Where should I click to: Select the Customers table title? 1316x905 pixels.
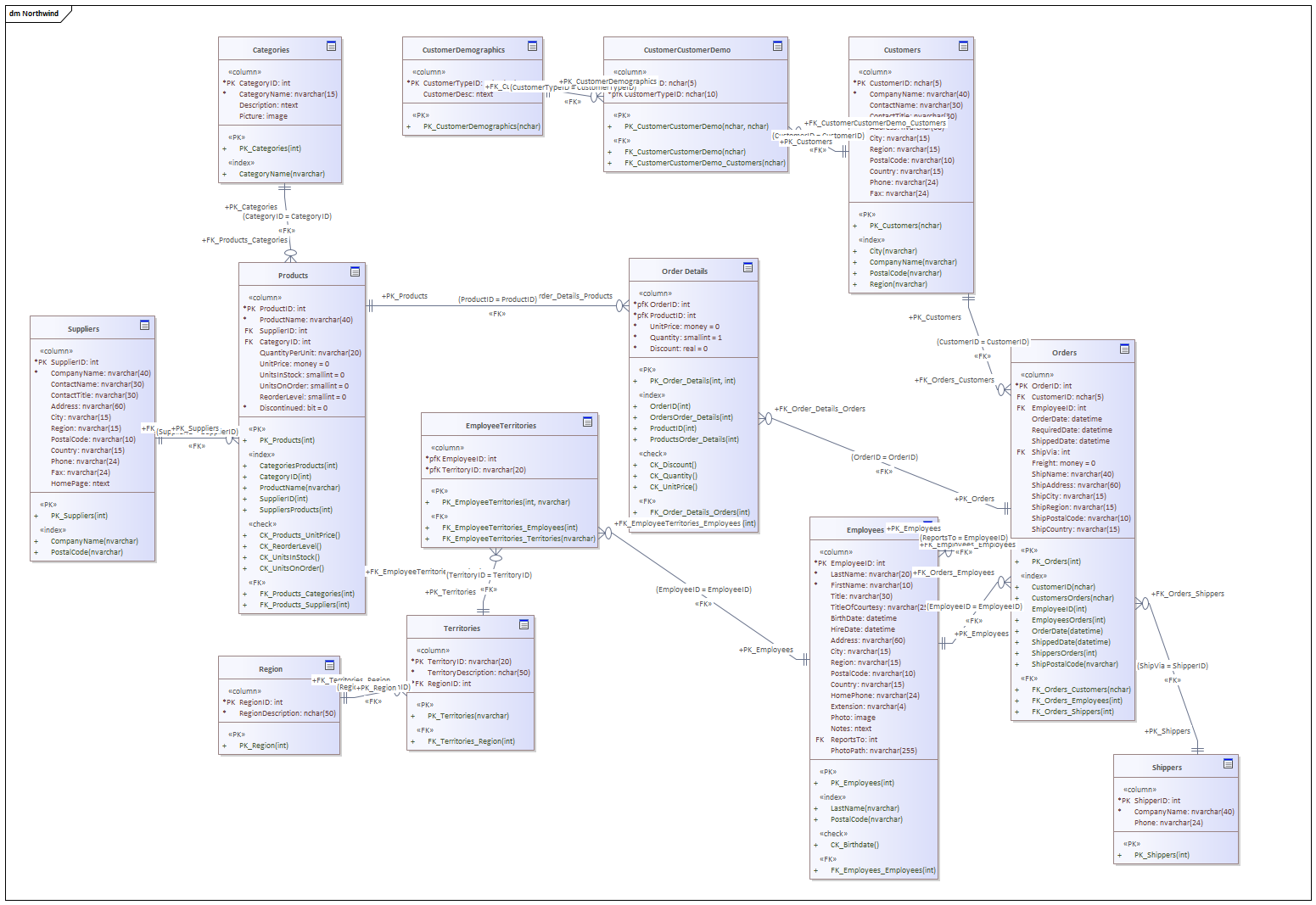(902, 50)
